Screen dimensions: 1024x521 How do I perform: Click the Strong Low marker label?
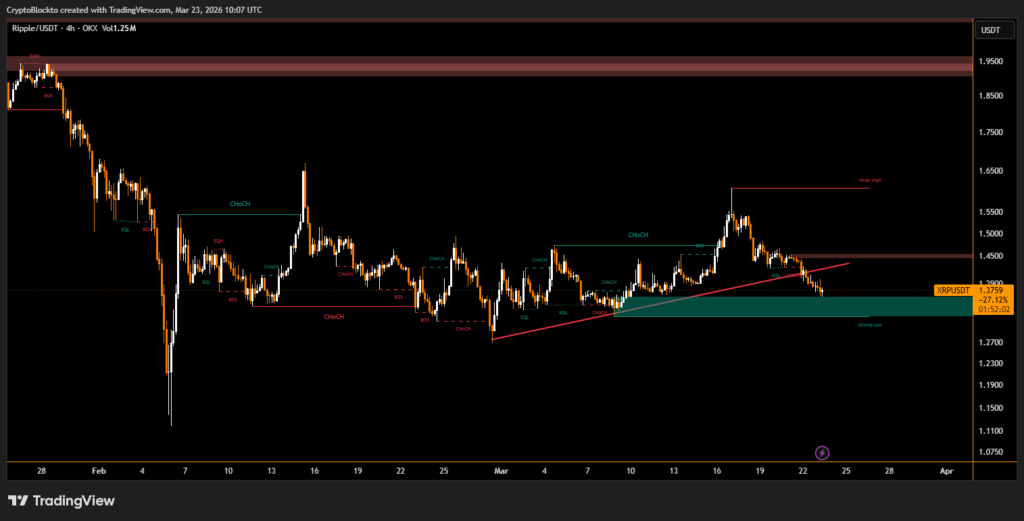tap(870, 324)
